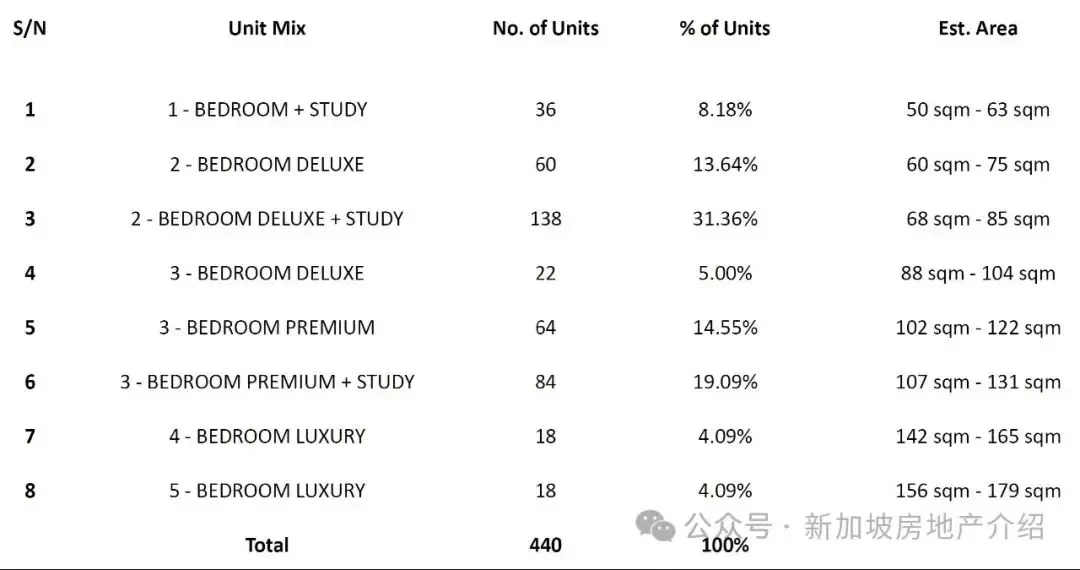Click the Est. Area column header
1080x570 pixels.
[x=977, y=28]
